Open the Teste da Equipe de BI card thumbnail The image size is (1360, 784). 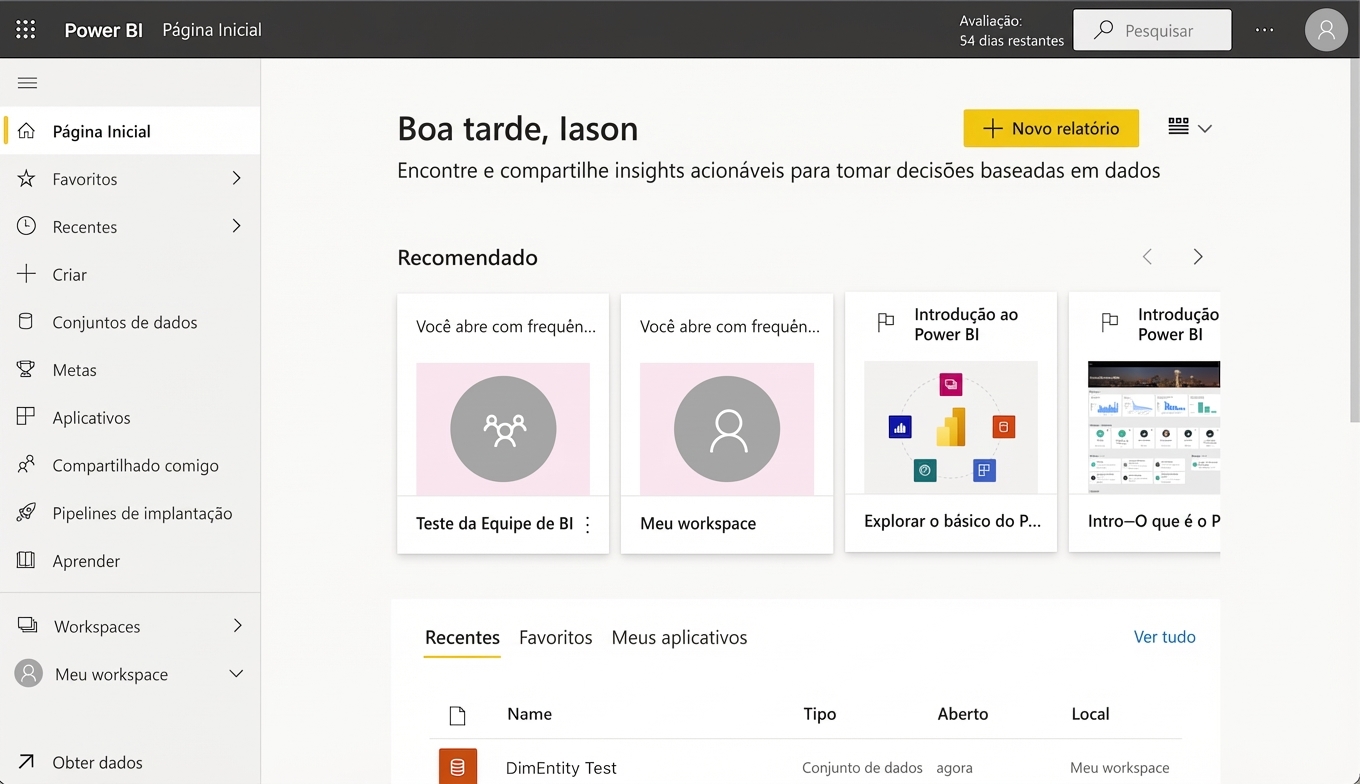click(x=503, y=429)
